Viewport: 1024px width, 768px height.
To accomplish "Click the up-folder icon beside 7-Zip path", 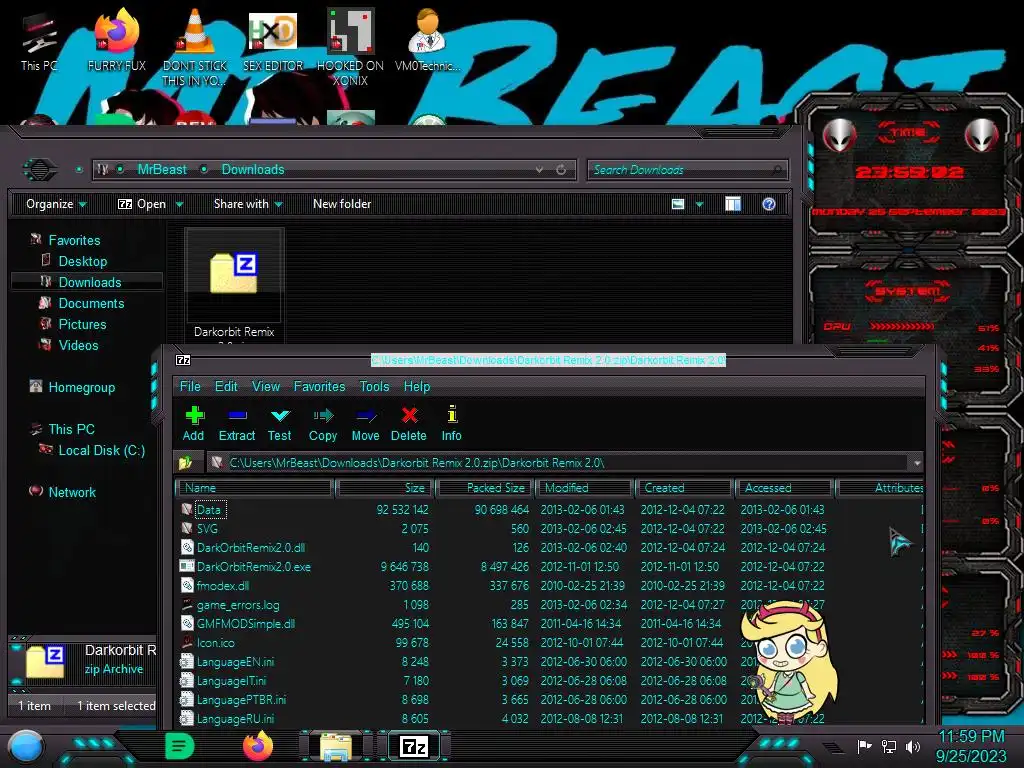I will (x=185, y=462).
